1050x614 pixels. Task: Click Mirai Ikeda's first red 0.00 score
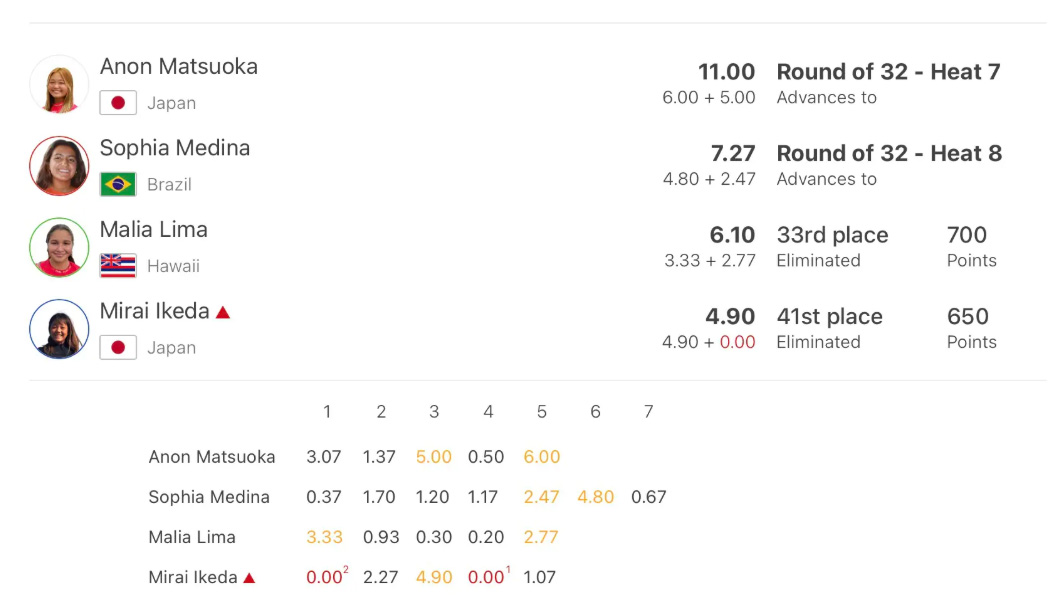324,577
